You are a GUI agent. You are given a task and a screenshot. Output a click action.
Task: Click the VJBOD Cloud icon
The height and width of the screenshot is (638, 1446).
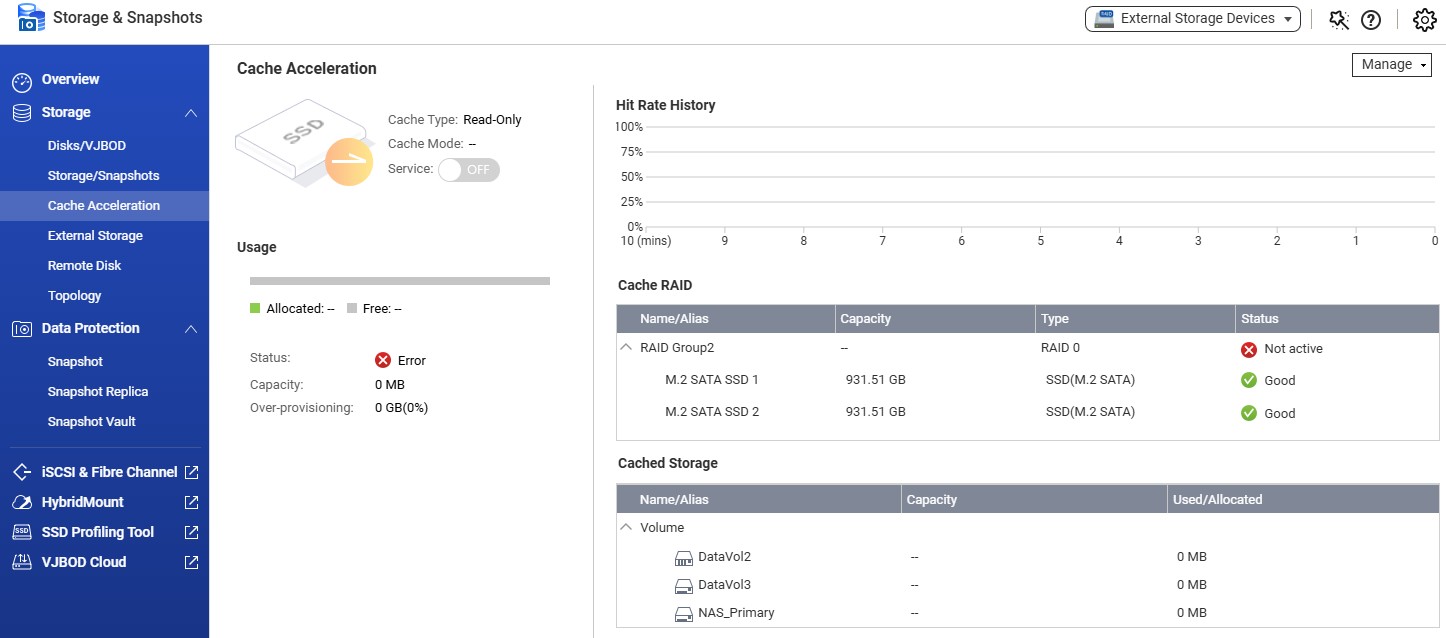click(x=22, y=562)
